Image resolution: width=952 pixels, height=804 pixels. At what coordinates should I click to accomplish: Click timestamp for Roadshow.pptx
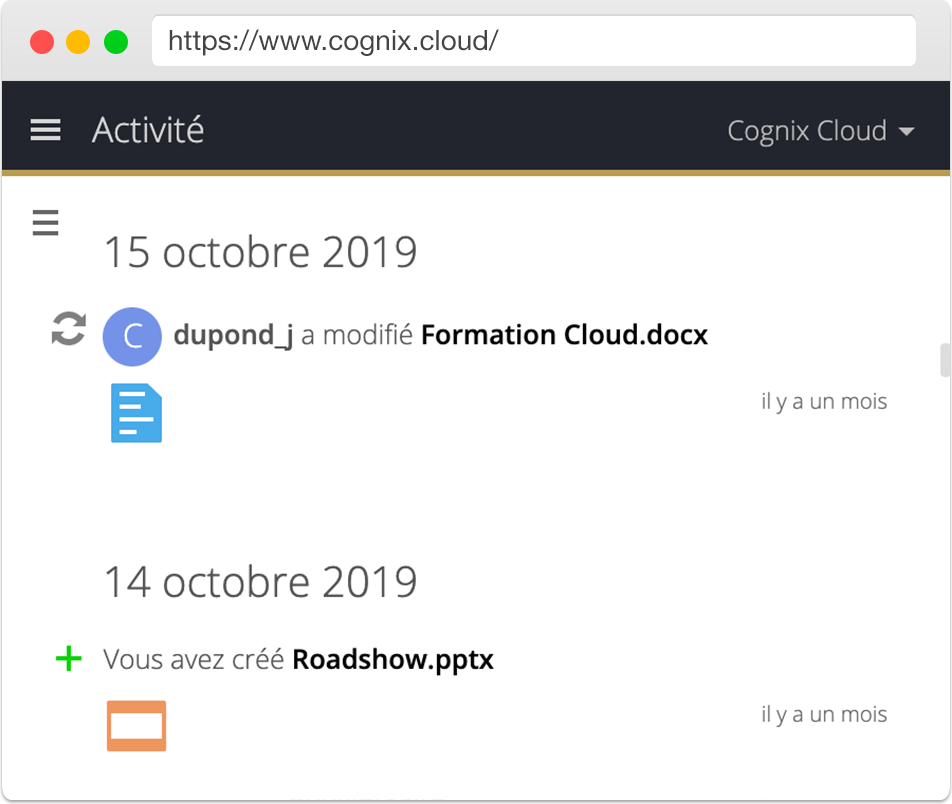coord(824,715)
